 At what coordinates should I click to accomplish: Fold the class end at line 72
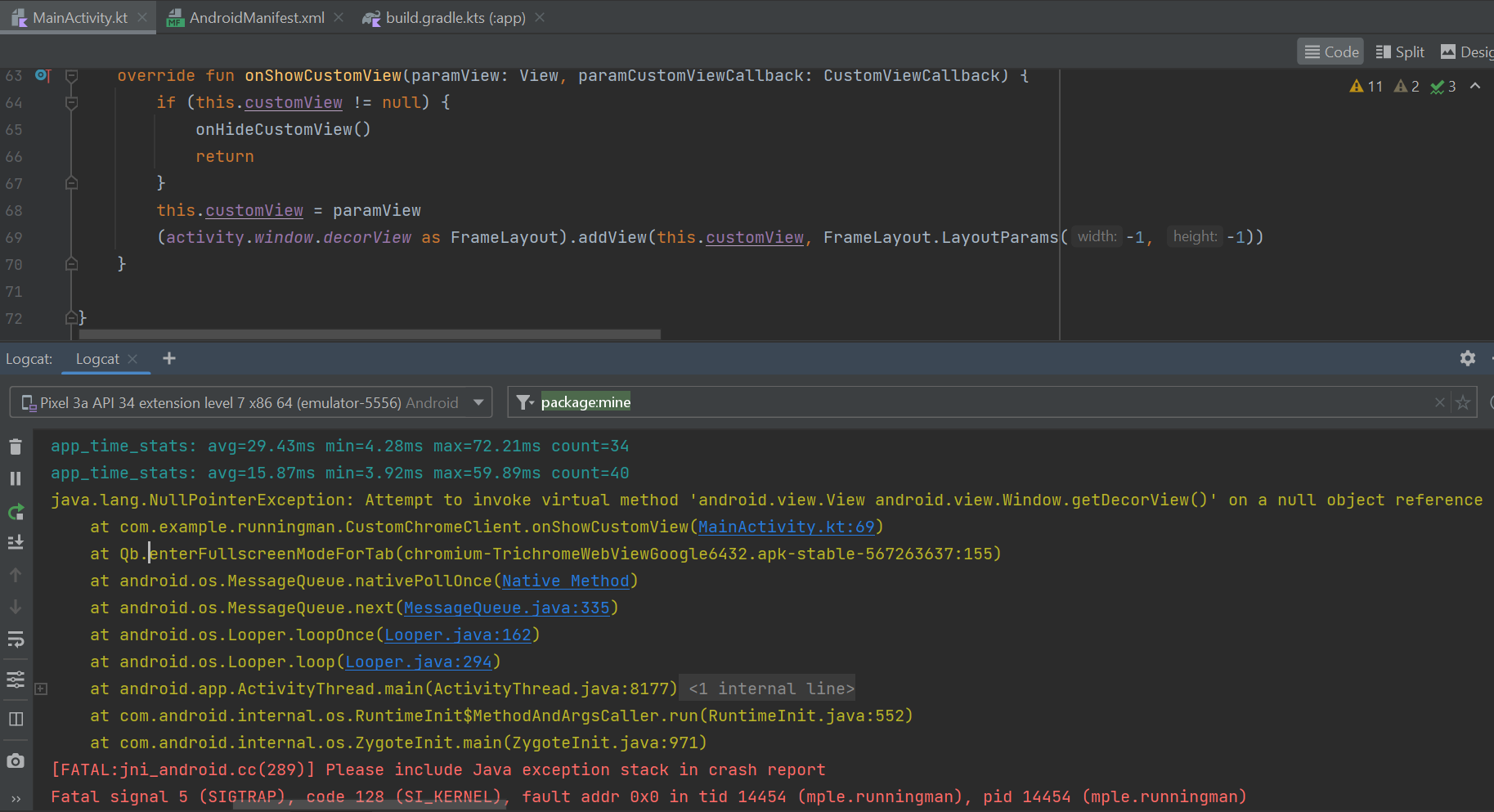[71, 318]
